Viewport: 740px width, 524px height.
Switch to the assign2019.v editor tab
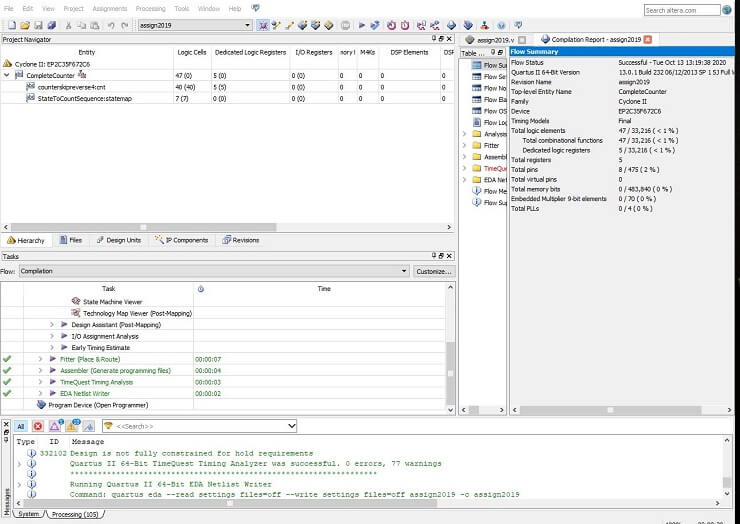tap(494, 40)
